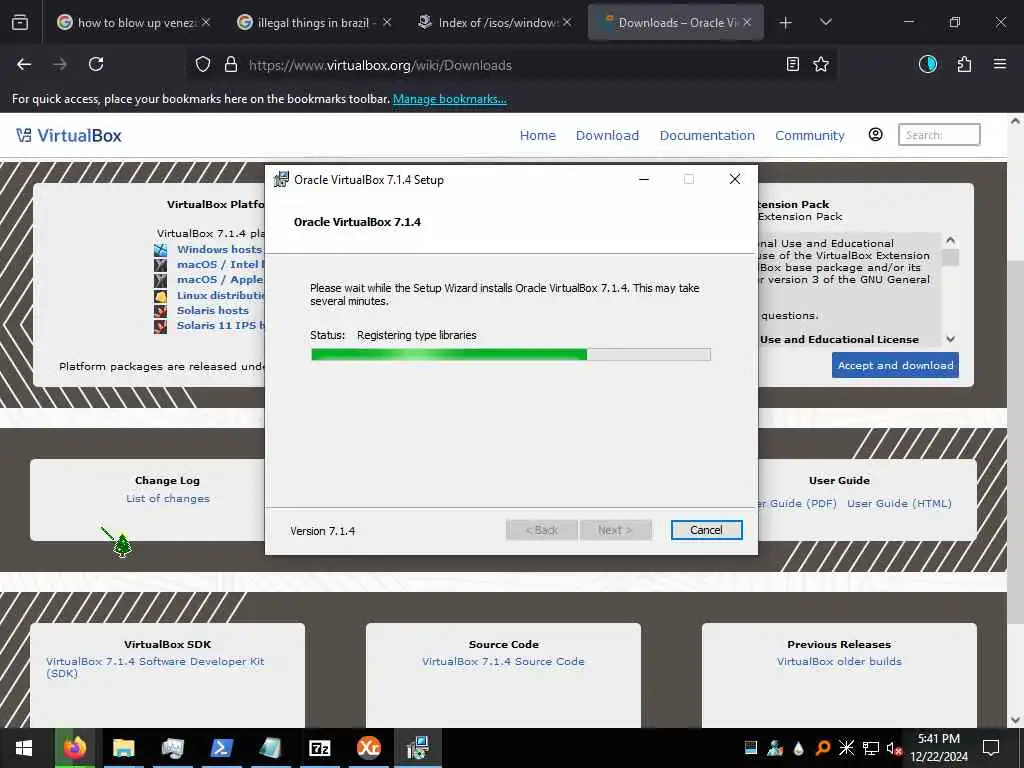The image size is (1024, 768).
Task: Click the magnifier search tray icon
Action: point(823,748)
